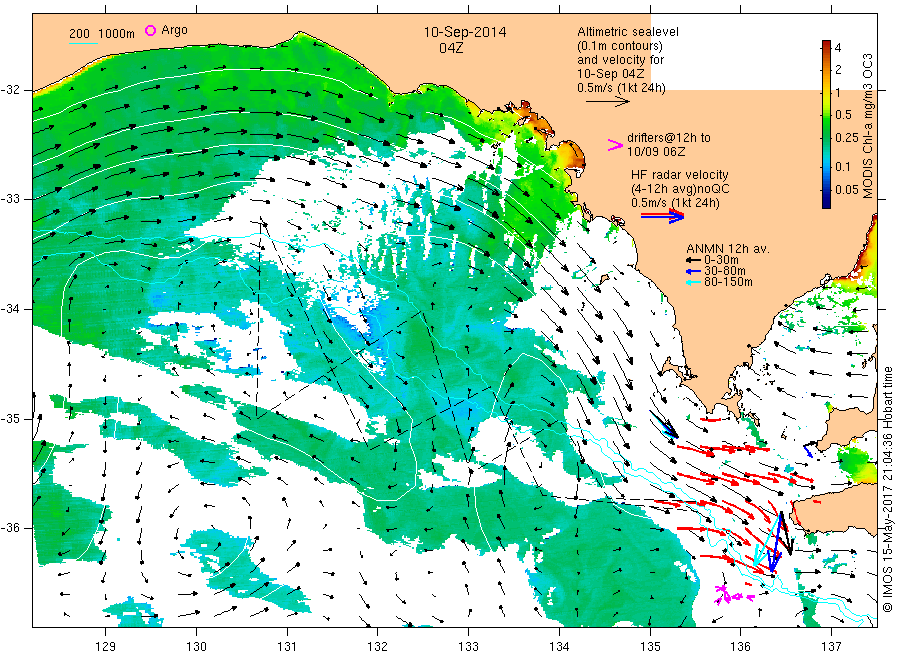Click the '0-30m' depth label
The image size is (900, 660).
coord(721,261)
